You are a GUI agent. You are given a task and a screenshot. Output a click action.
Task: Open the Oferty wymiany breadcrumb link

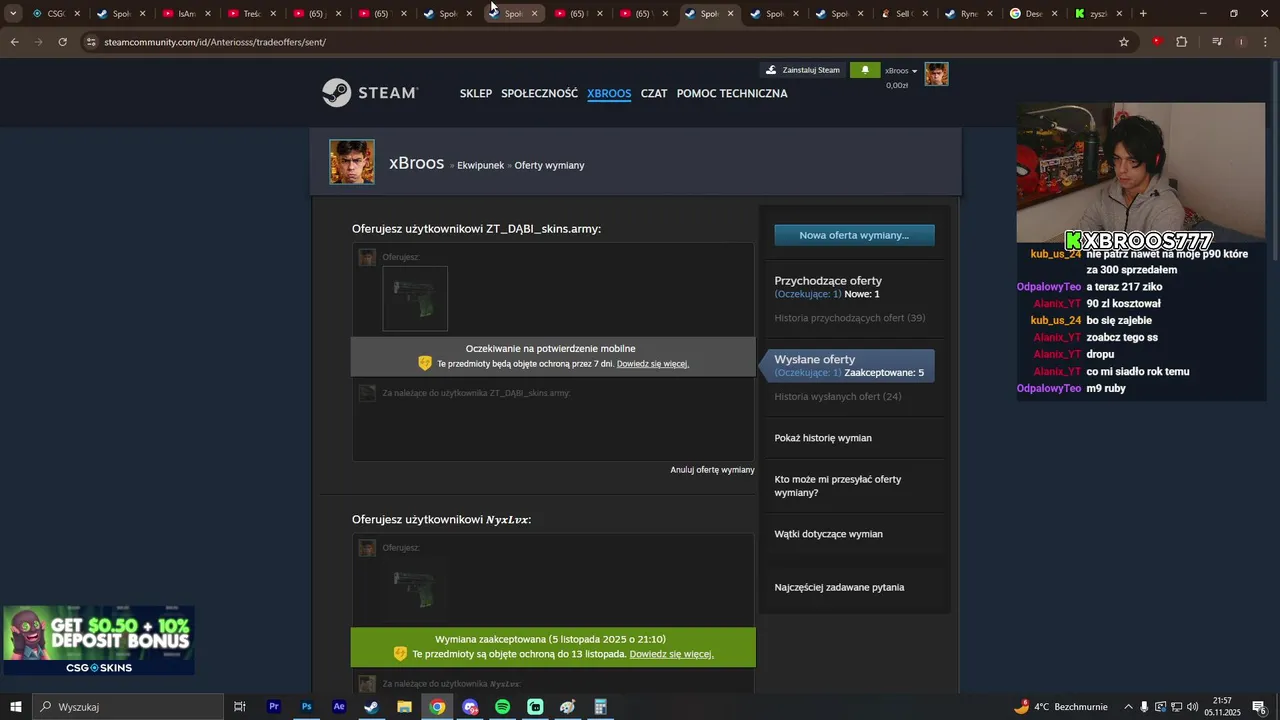pos(549,165)
